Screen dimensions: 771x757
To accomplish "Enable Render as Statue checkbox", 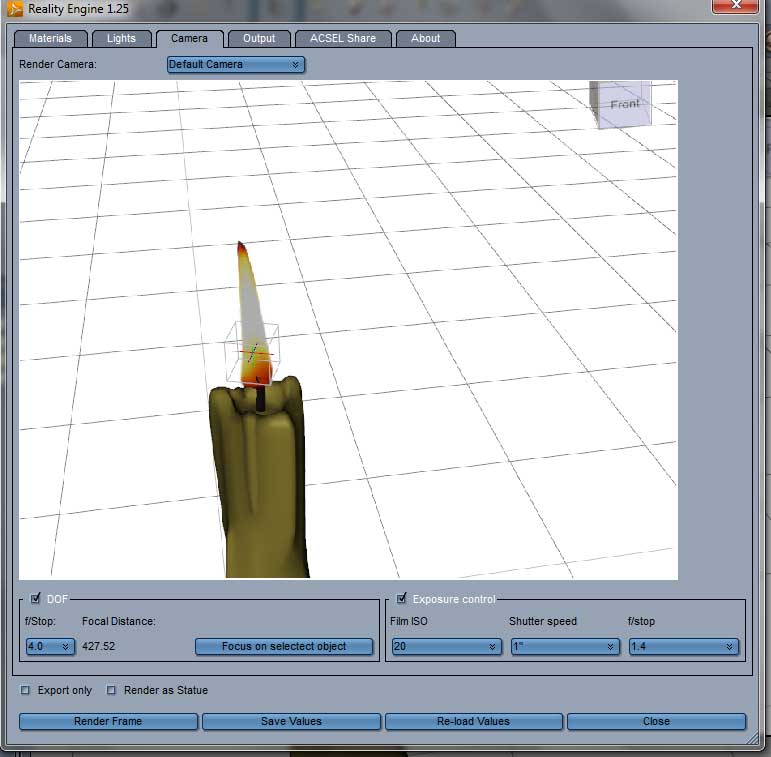I will 111,690.
